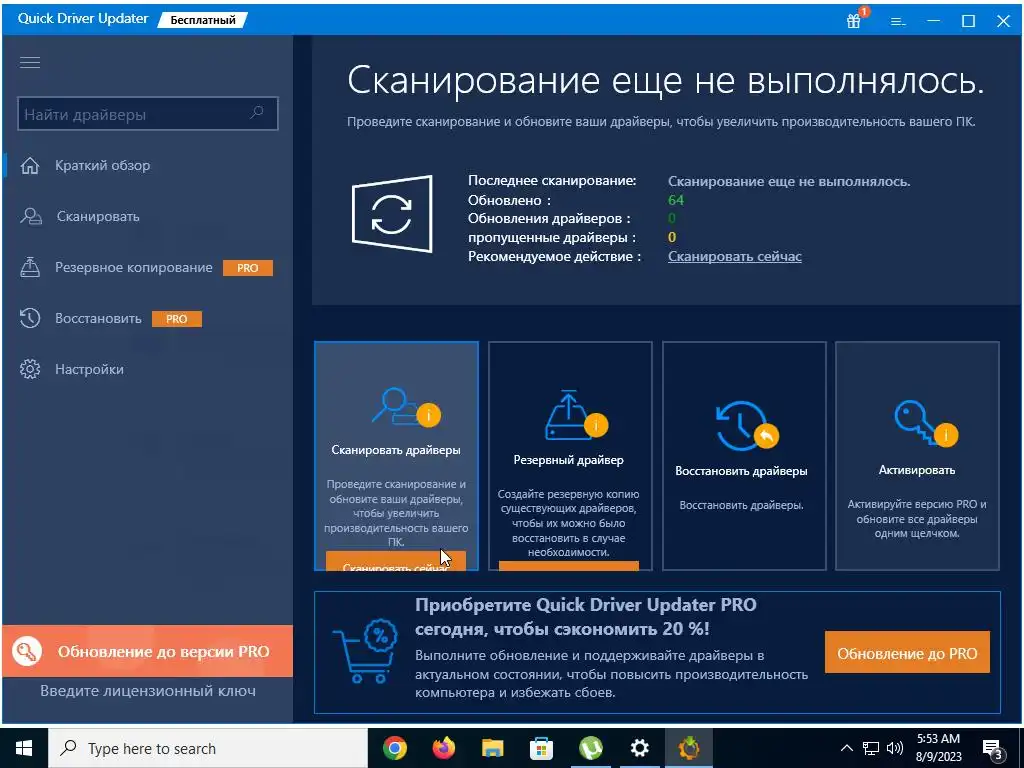Click the Обновления драйверов label

click(549, 218)
